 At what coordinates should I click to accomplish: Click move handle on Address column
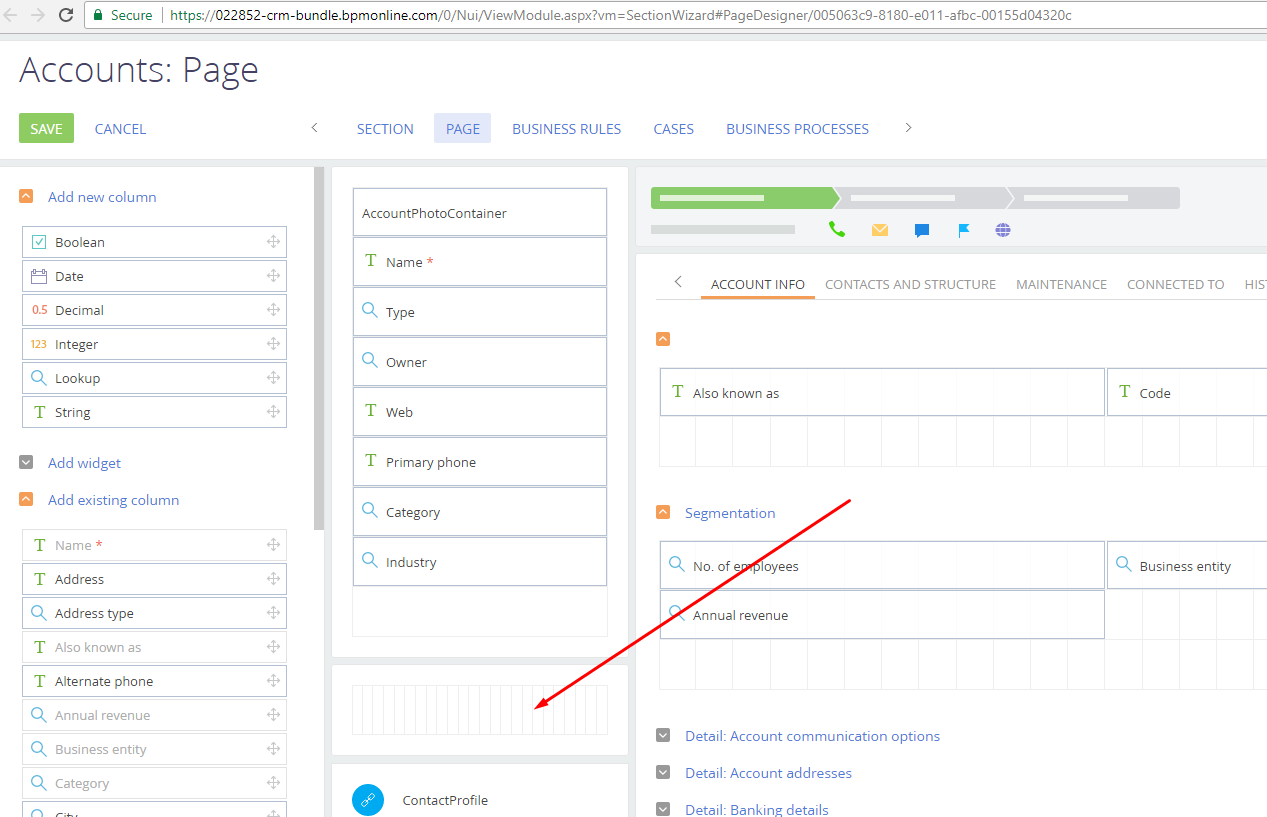point(273,579)
